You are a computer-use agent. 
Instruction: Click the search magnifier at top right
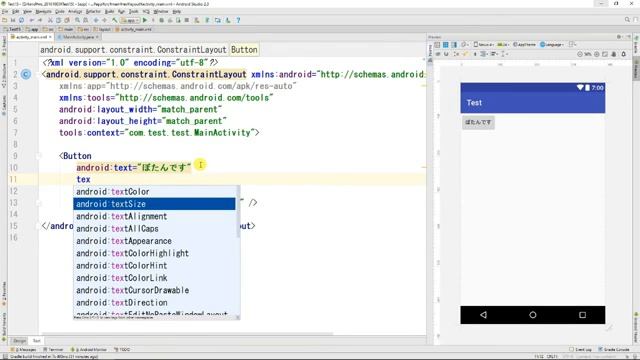pos(627,20)
